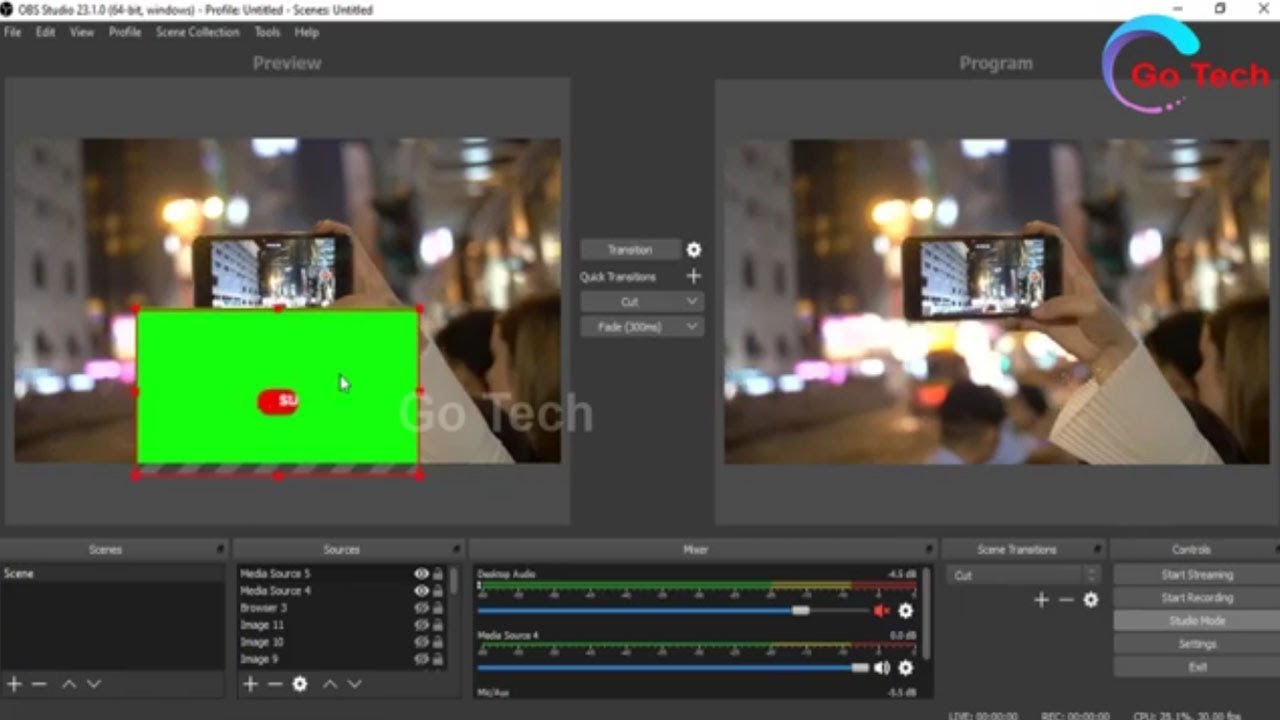Click the Program output video pane
This screenshot has width=1280, height=720.
[x=996, y=302]
